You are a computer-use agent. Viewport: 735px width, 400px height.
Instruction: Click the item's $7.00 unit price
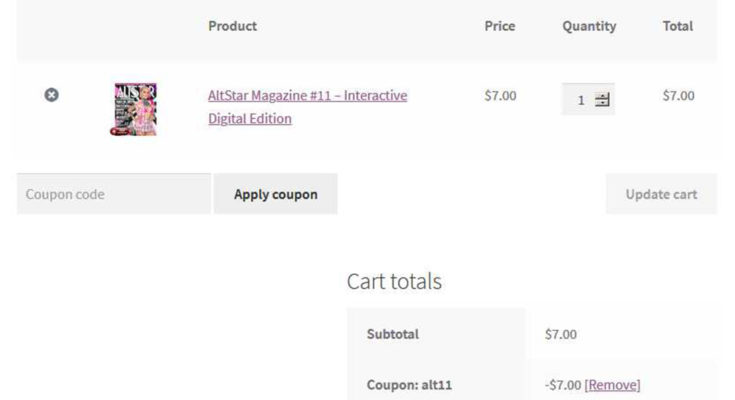pyautogui.click(x=500, y=96)
